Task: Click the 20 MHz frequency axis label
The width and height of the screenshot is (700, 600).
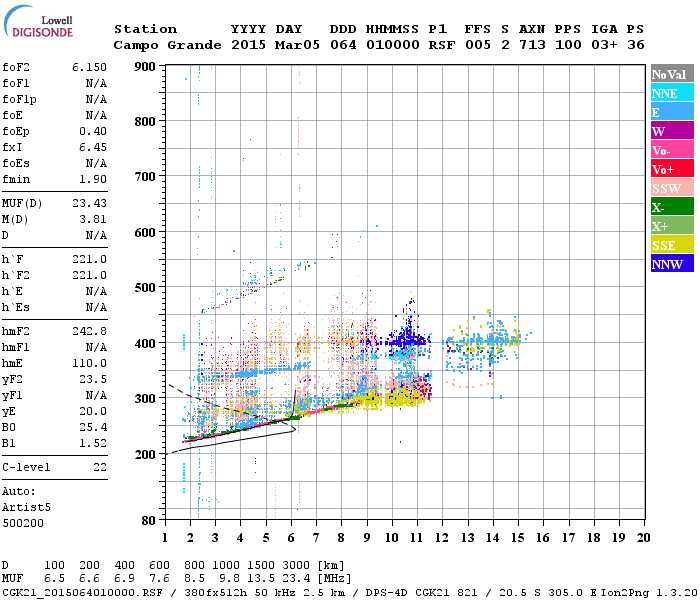Action: 643,538
